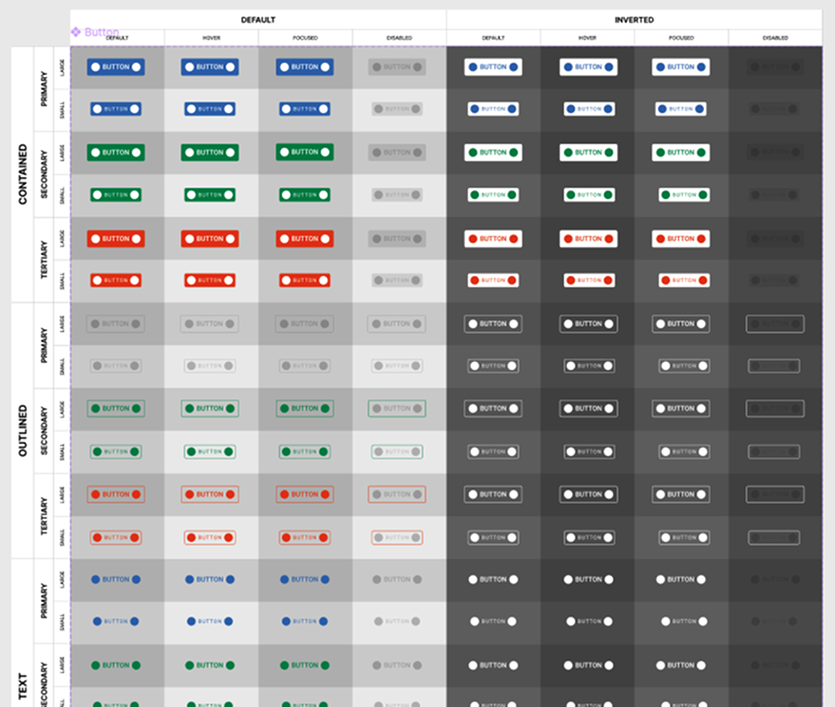Click the INVERTED section header
Viewport: 835px width, 707px height.
pos(634,19)
